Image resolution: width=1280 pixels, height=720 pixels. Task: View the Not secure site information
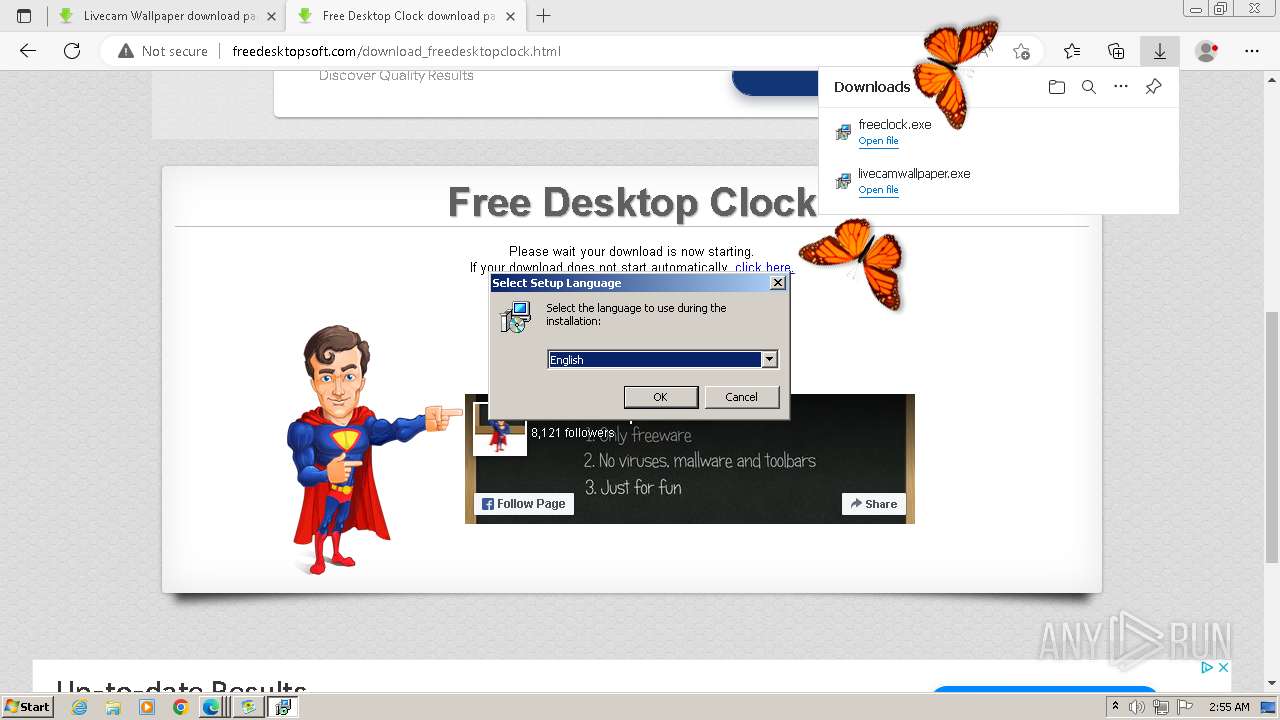(163, 51)
